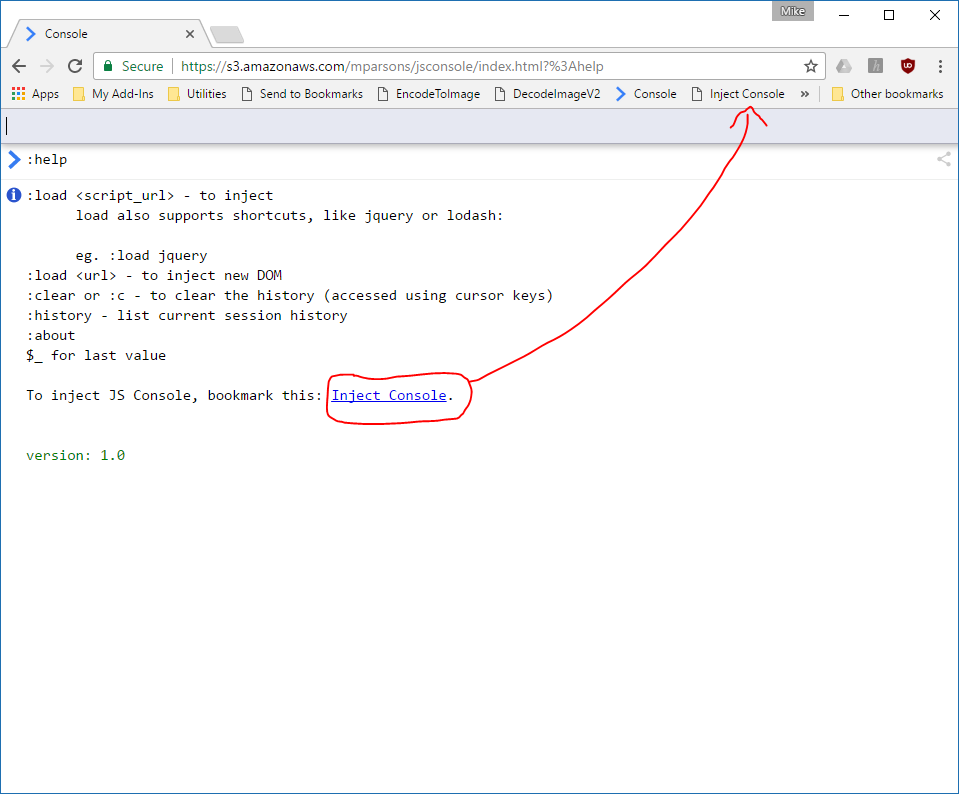Select the Console browser tab
Image resolution: width=959 pixels, height=794 pixels.
[x=107, y=34]
